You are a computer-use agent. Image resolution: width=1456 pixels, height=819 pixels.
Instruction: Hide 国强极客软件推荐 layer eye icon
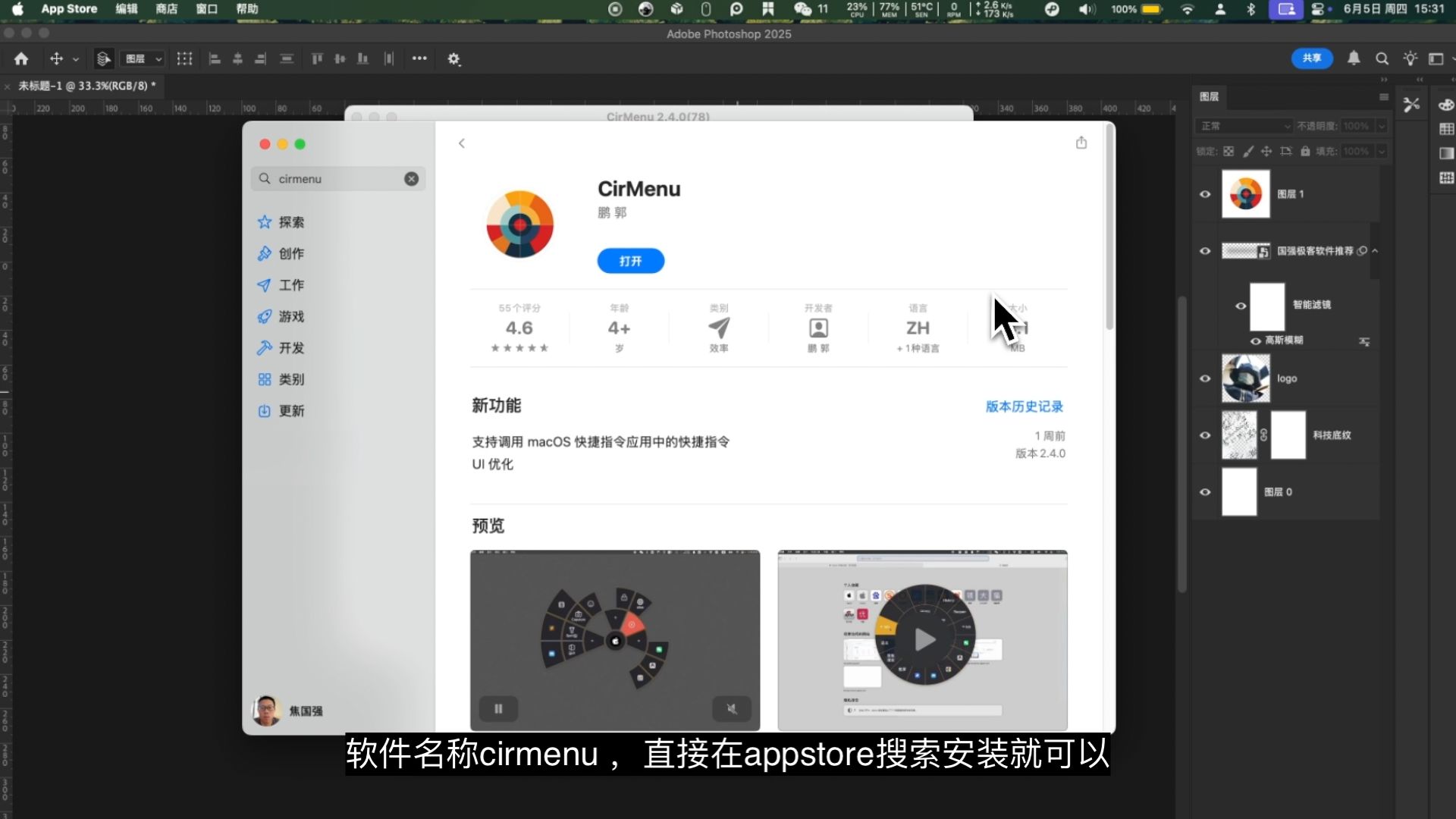point(1205,251)
